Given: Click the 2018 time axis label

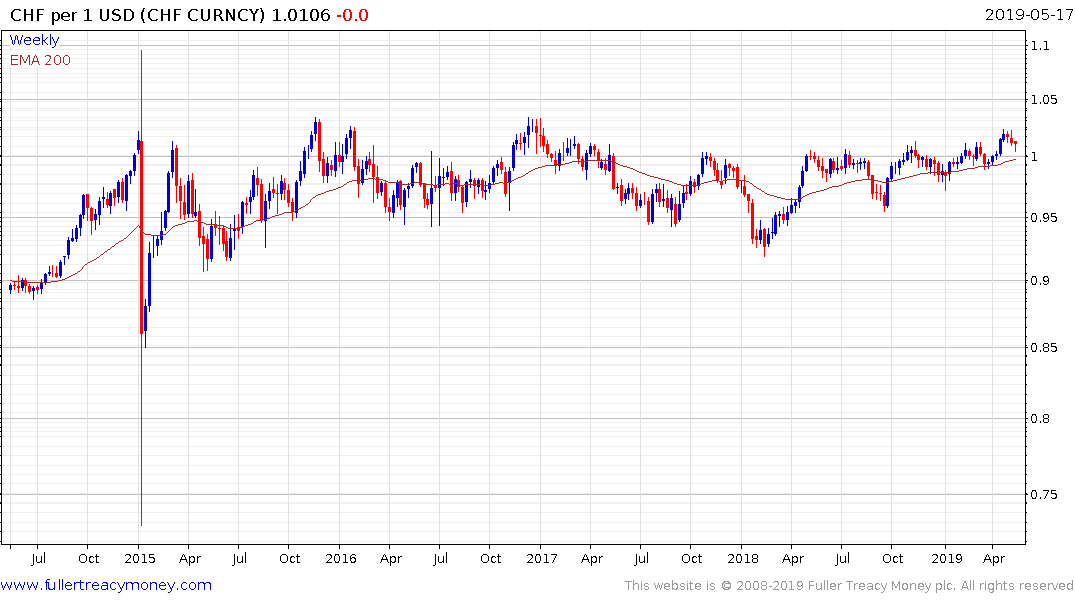Looking at the screenshot, I should tap(743, 559).
